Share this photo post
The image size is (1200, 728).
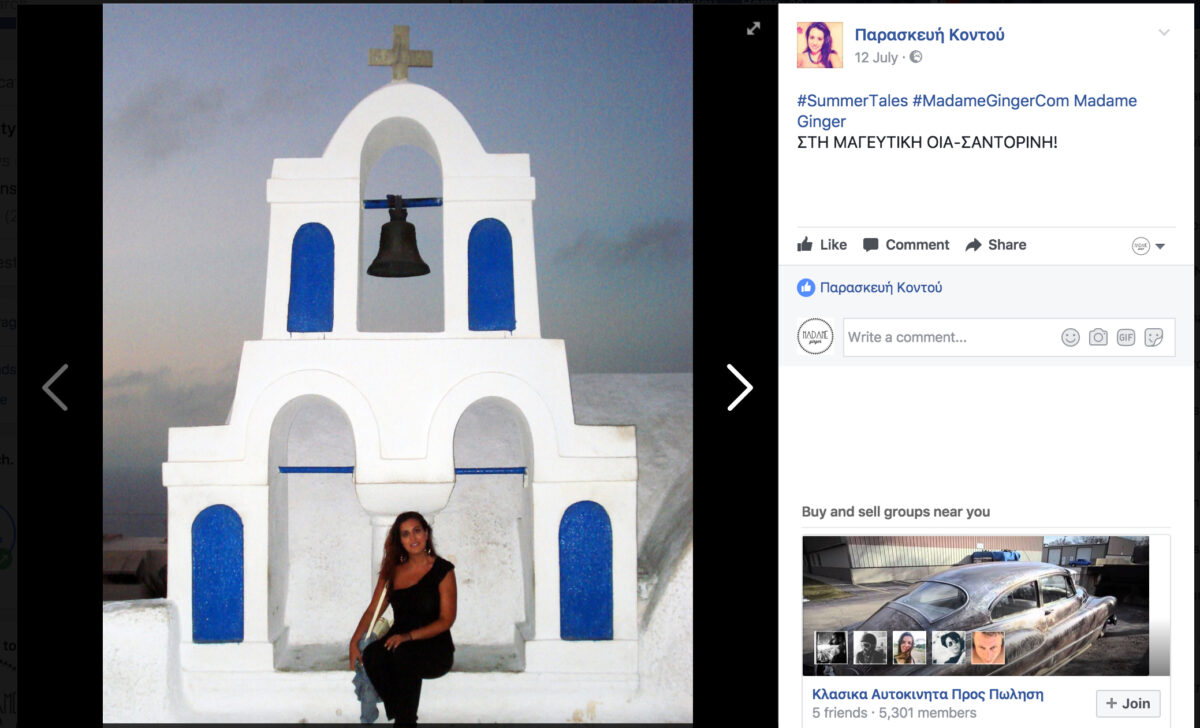click(996, 245)
